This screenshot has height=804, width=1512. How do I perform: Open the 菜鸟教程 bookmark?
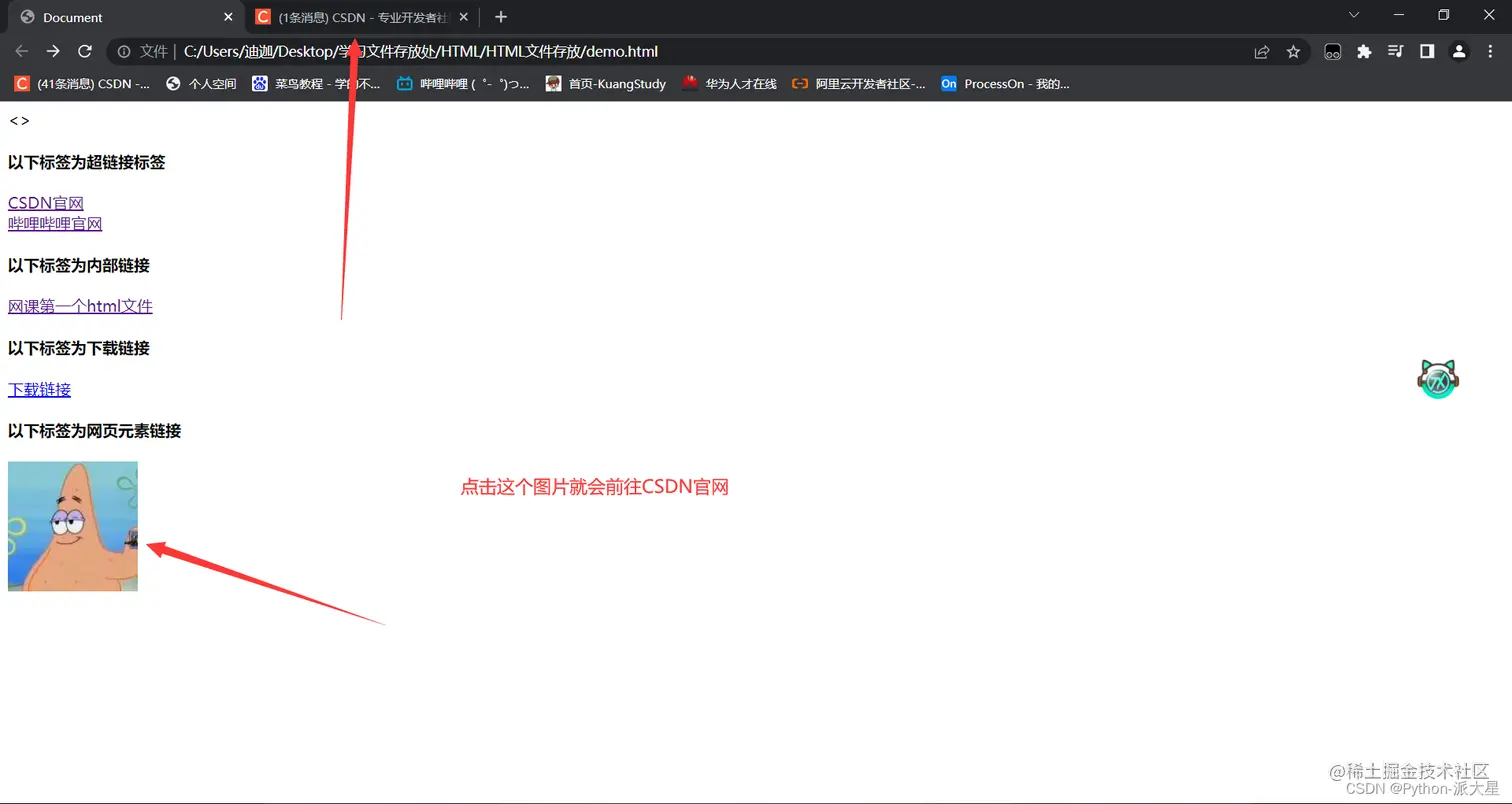coord(316,84)
